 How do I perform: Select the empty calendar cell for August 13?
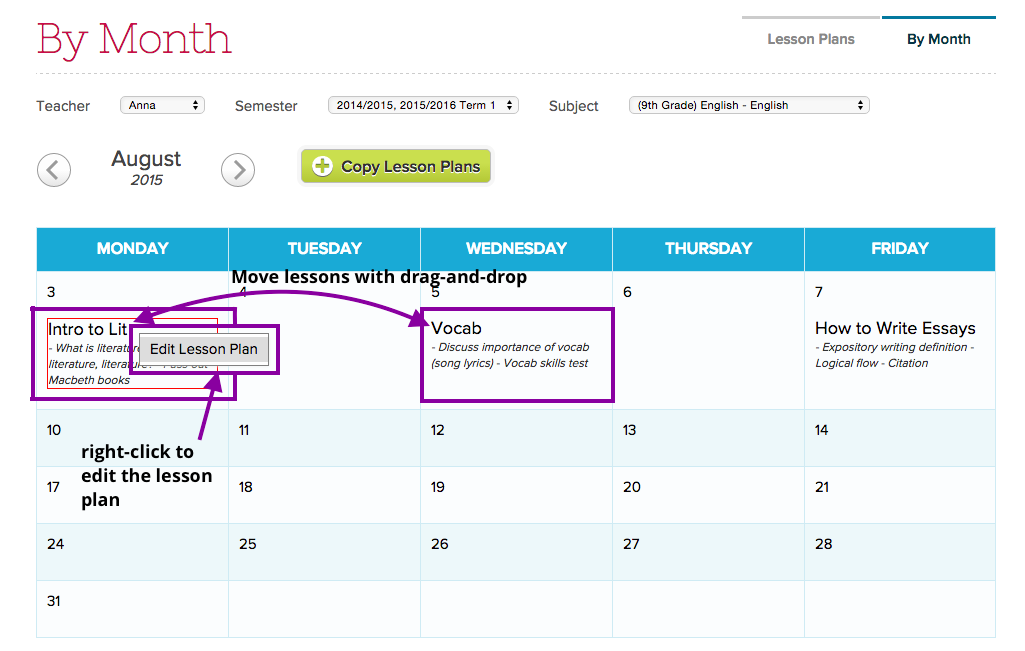[708, 440]
